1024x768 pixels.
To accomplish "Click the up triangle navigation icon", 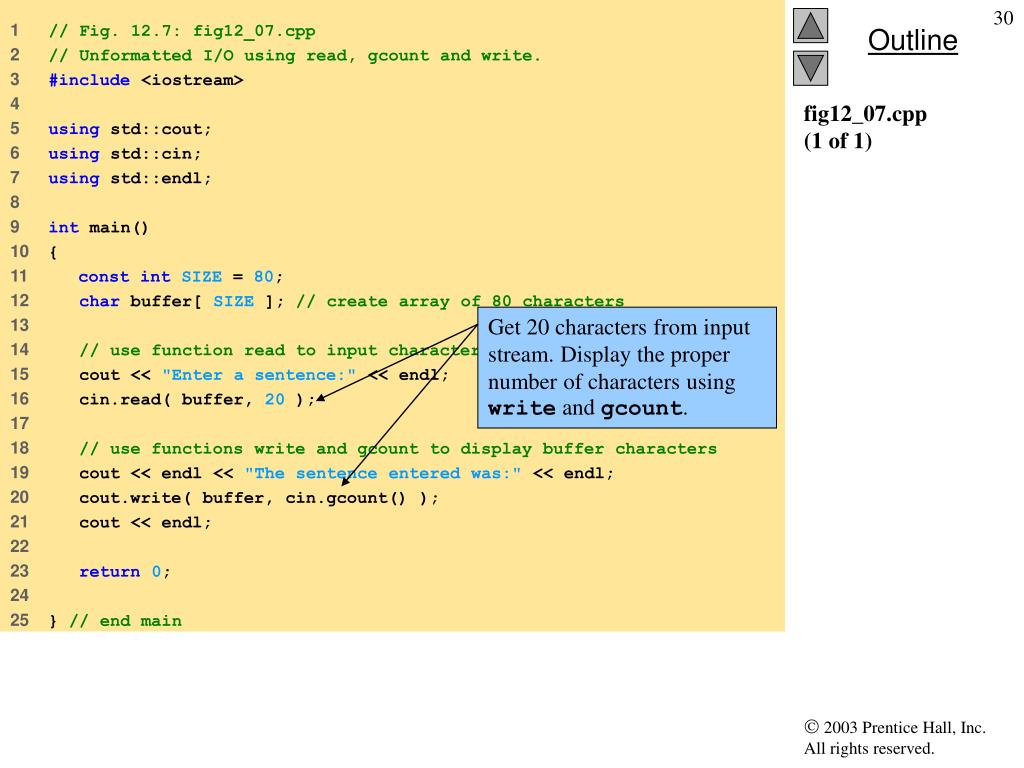I will [x=811, y=26].
